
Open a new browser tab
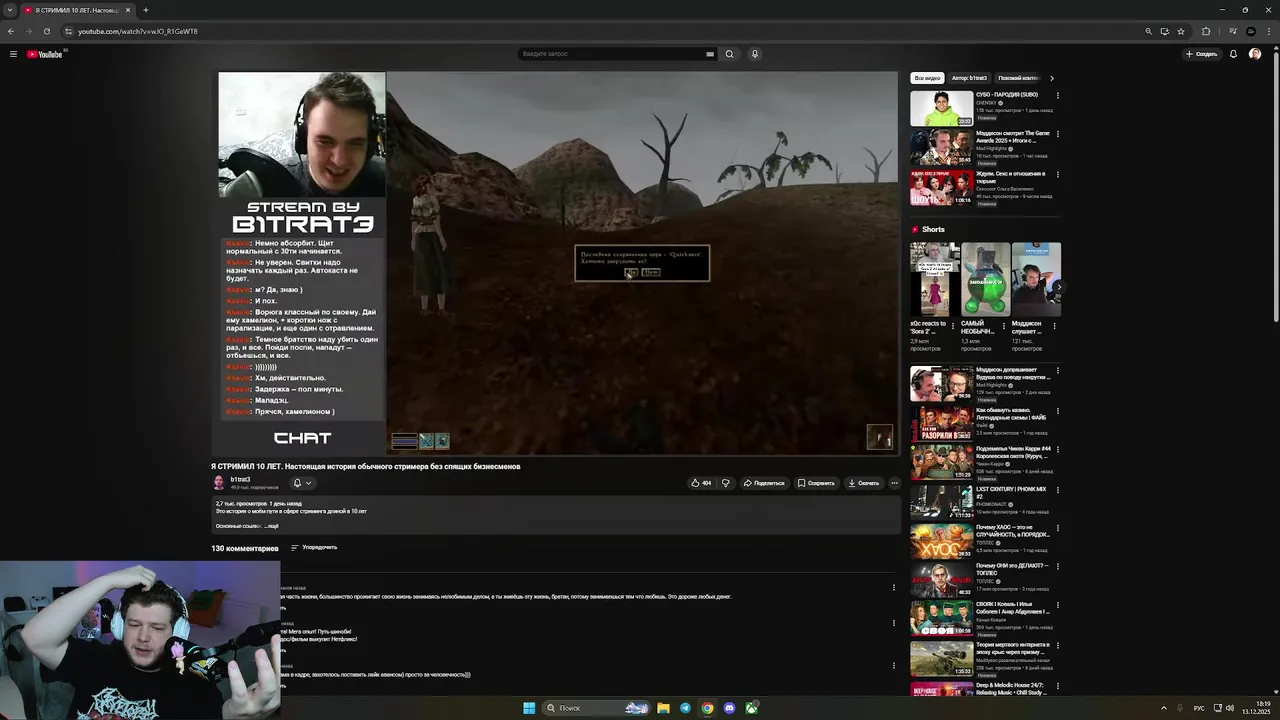(145, 10)
